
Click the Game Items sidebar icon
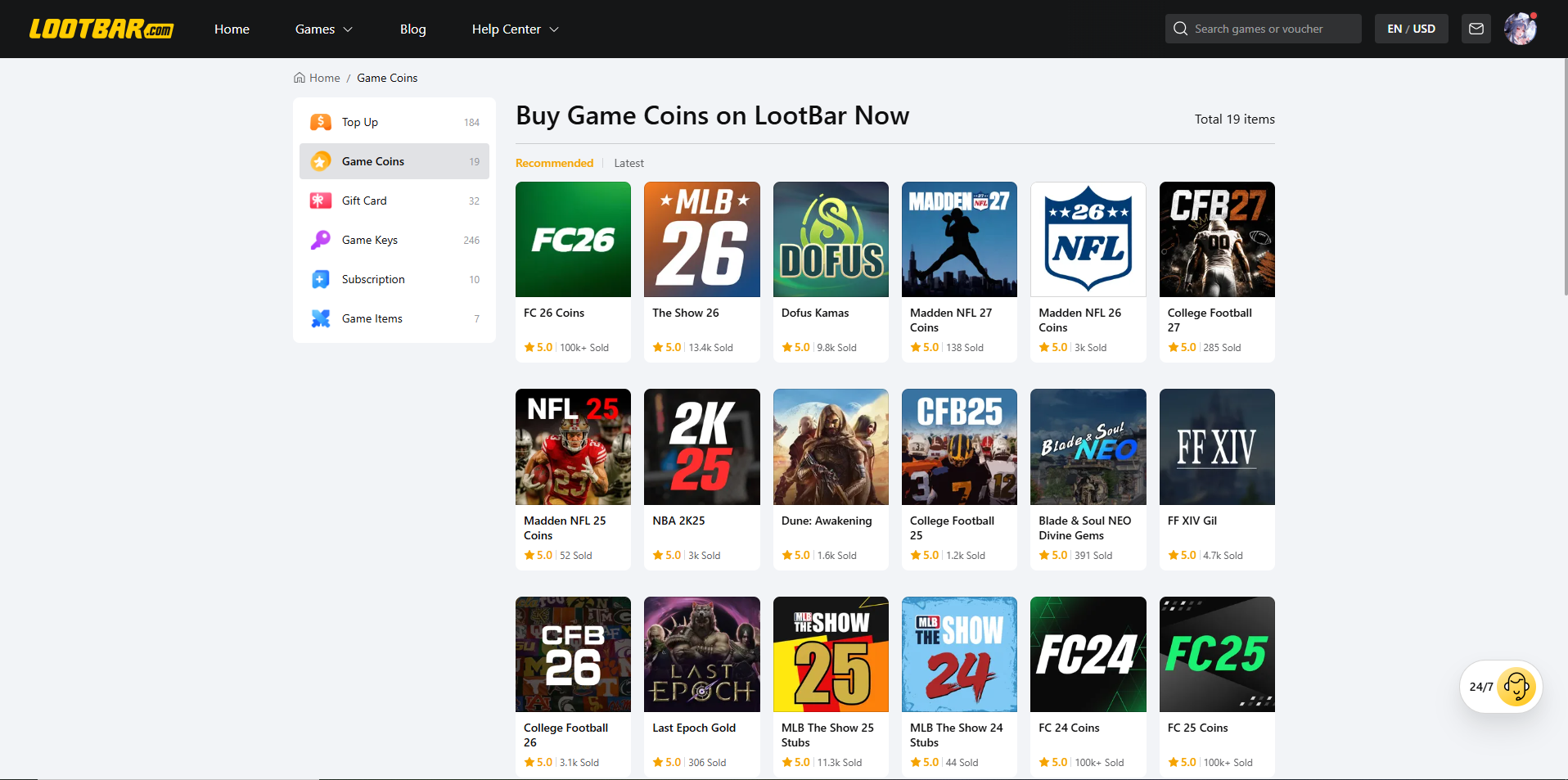pos(321,318)
